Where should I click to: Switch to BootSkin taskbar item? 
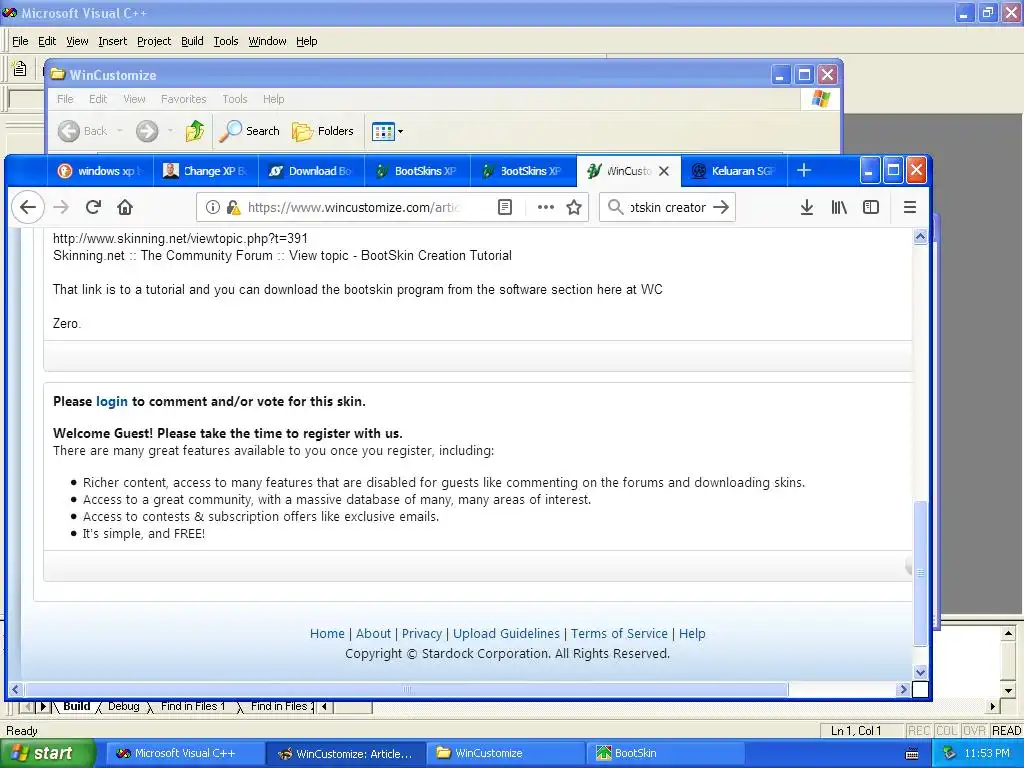(665, 754)
